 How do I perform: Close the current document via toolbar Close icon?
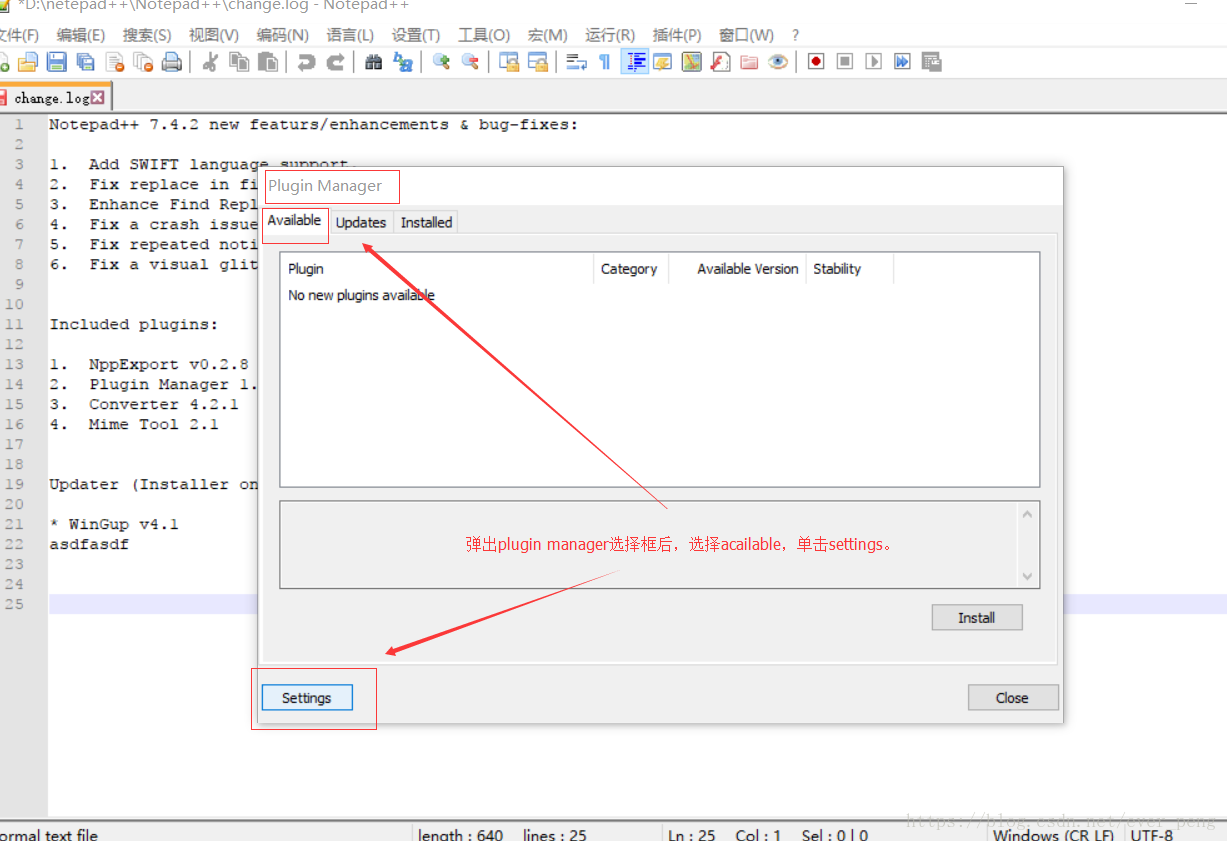point(114,62)
